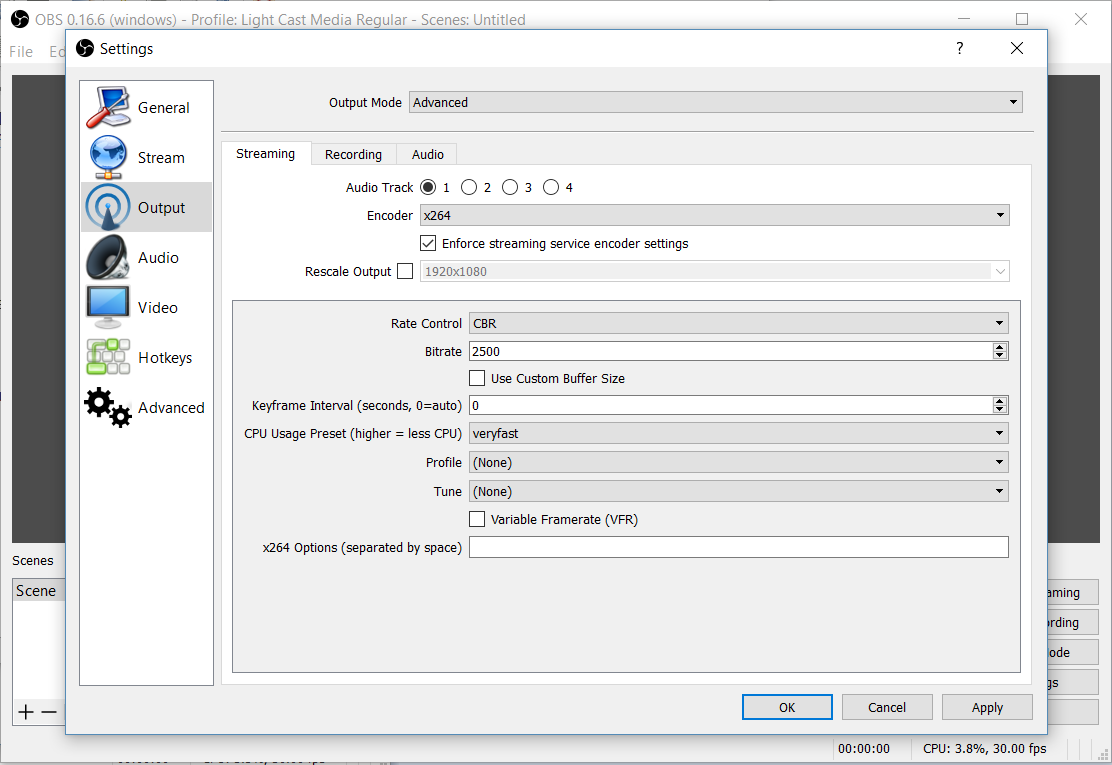The height and width of the screenshot is (765, 1112).
Task: Open Advanced gears icon
Action: (108, 407)
